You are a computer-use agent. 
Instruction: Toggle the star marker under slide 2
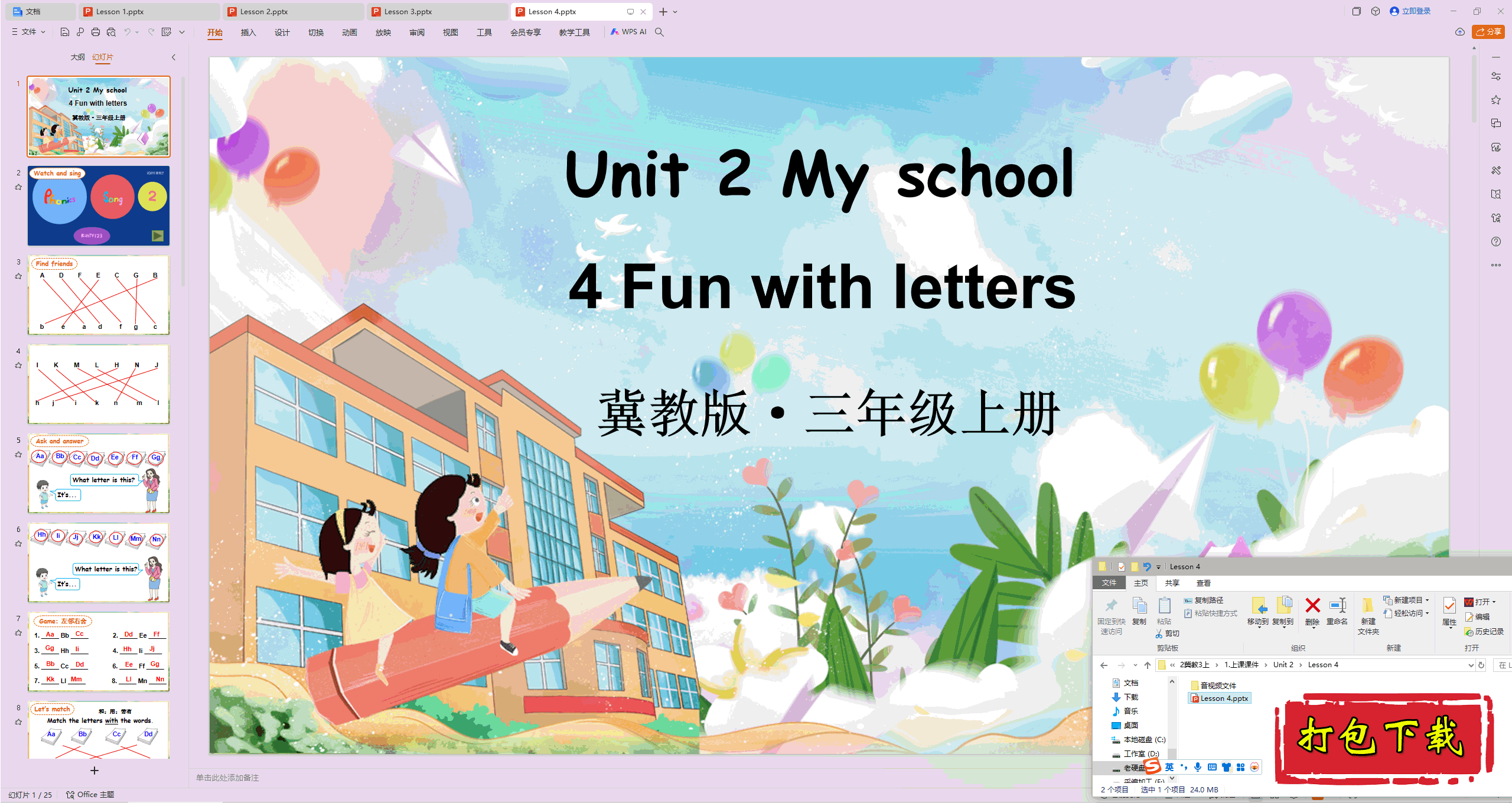pyautogui.click(x=18, y=187)
